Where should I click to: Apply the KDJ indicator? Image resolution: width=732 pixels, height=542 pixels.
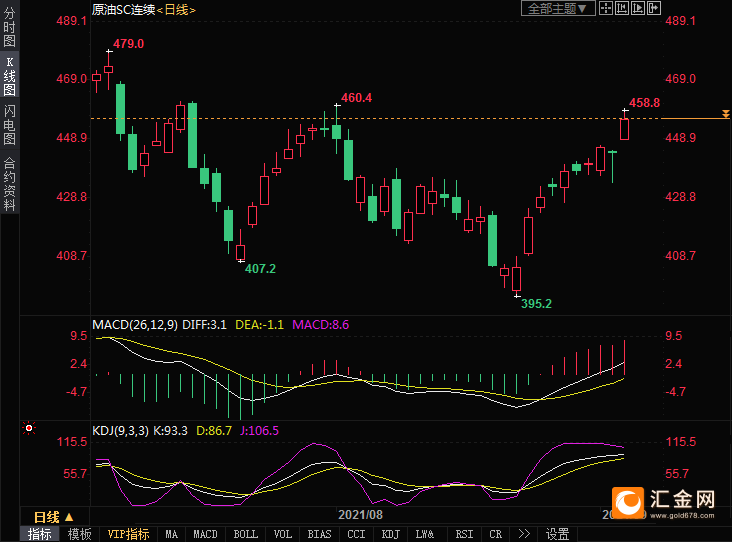(391, 534)
